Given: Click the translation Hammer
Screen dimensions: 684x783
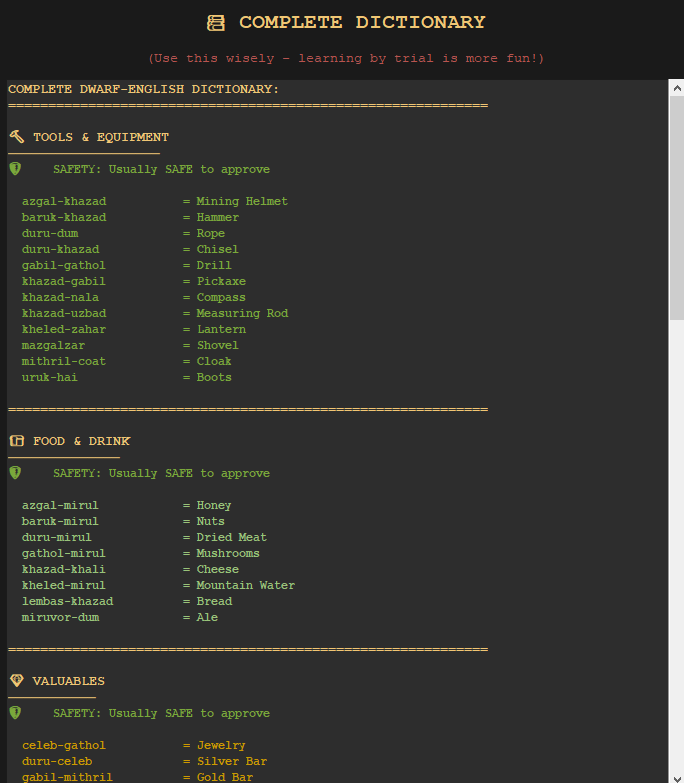Looking at the screenshot, I should 218,217.
